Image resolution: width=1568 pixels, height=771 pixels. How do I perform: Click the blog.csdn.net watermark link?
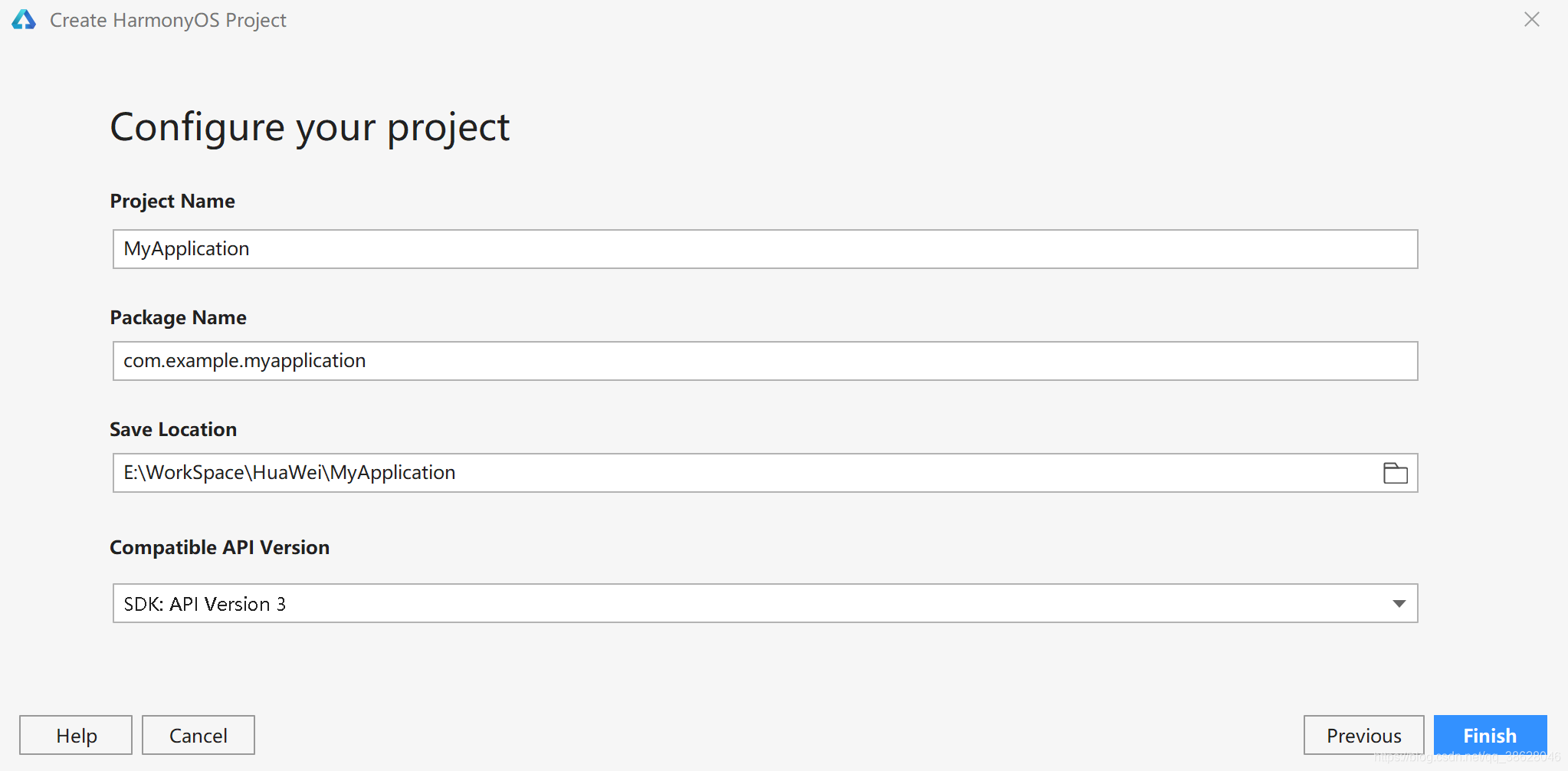pos(1467,757)
